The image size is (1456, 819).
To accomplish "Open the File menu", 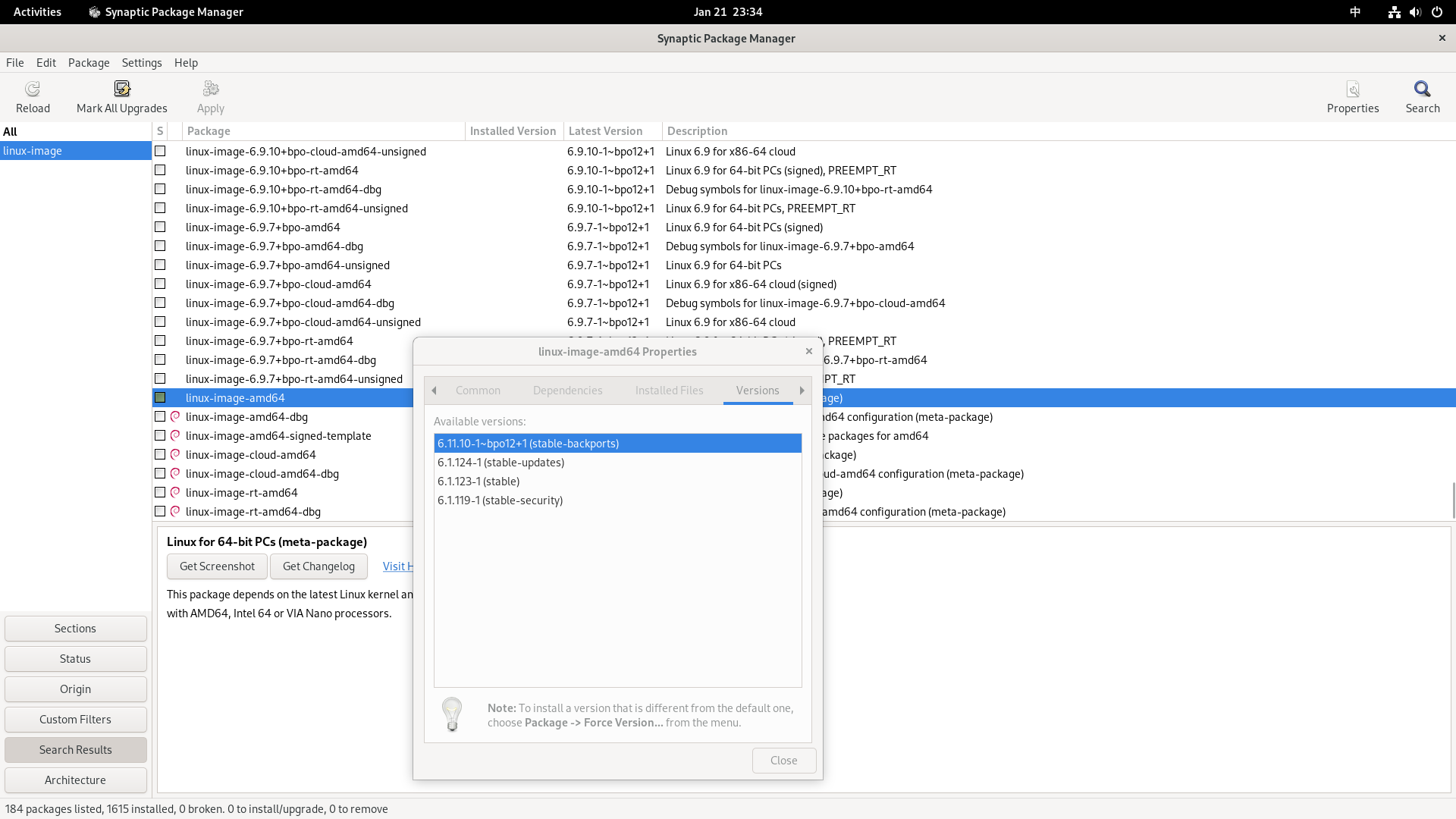I will [x=15, y=63].
